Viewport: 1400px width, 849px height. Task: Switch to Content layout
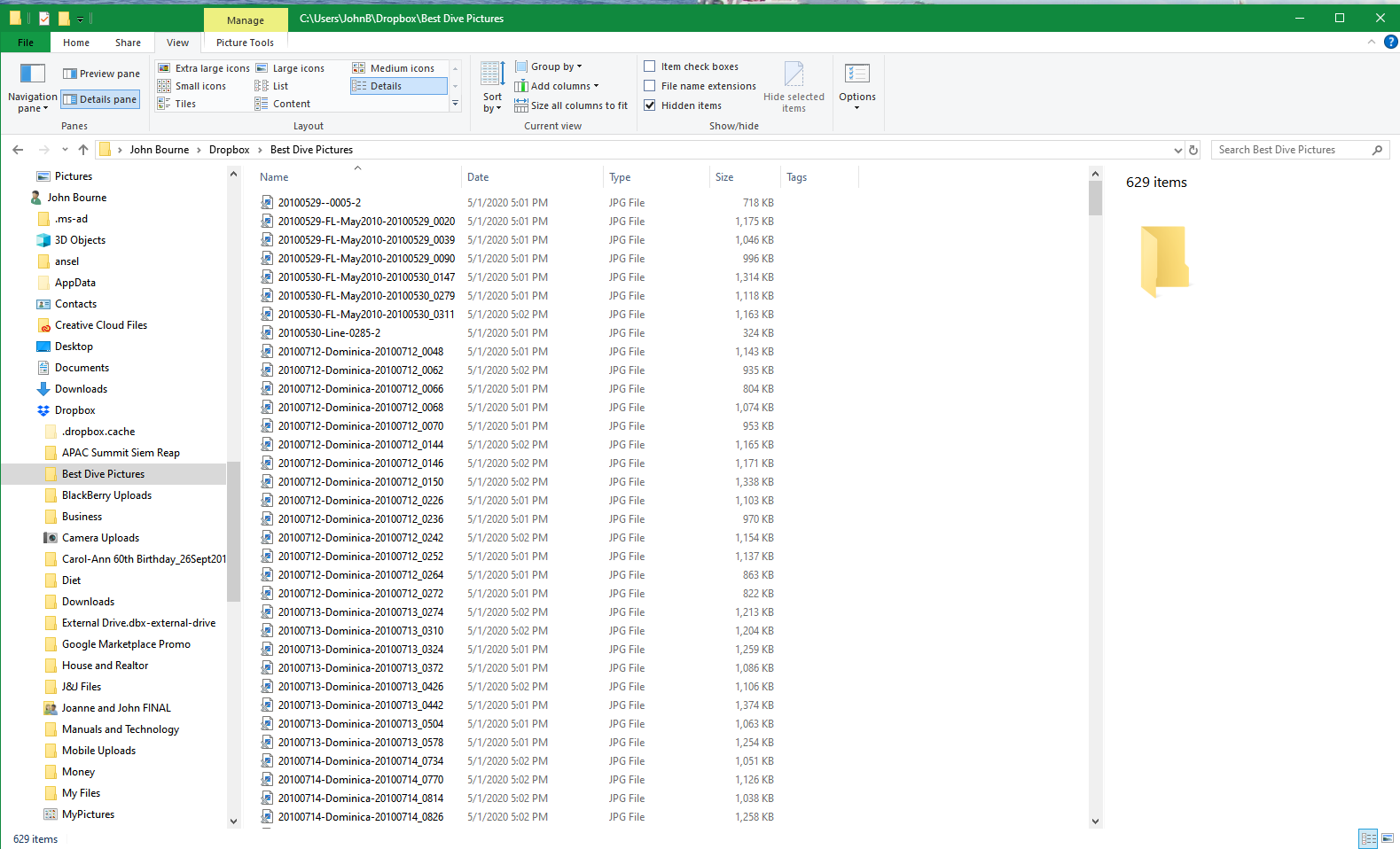click(283, 104)
